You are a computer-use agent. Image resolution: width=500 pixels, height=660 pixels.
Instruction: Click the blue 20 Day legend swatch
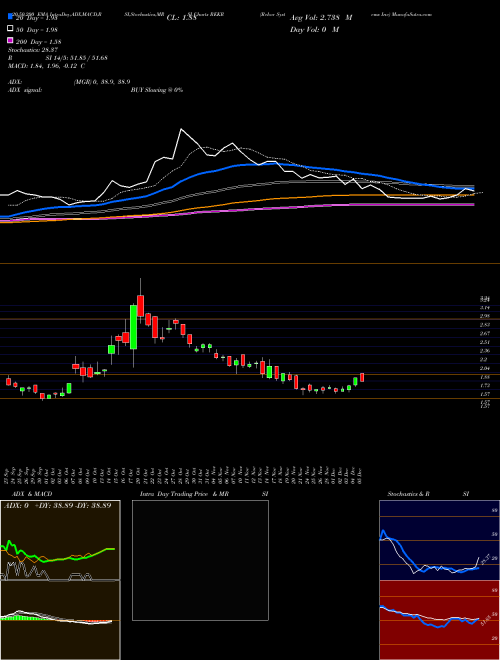click(10, 17)
